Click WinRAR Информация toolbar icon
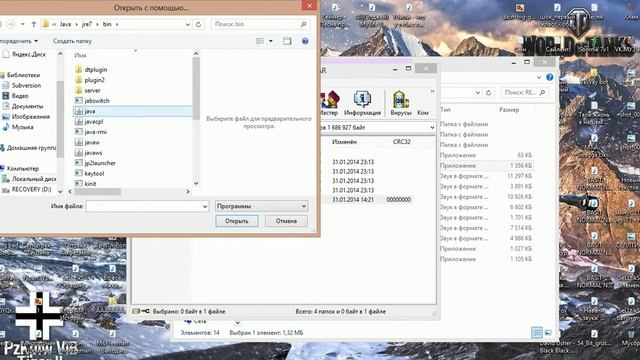This screenshot has width=640, height=360. 362,103
